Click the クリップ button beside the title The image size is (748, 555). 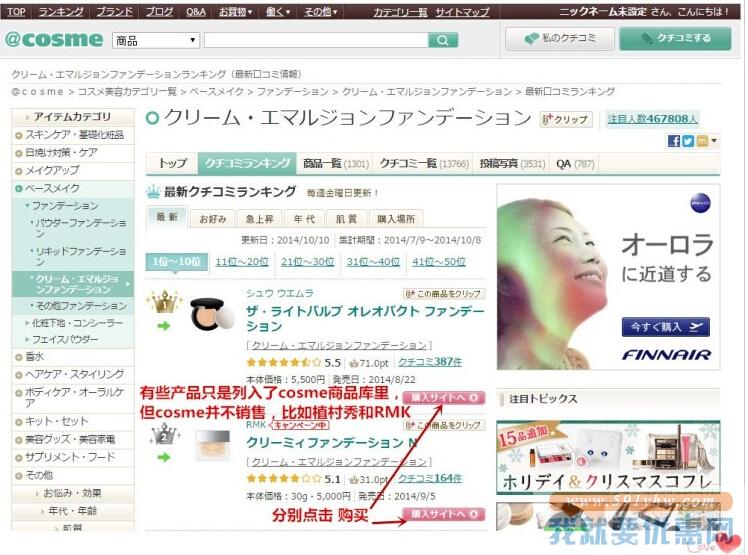[566, 119]
